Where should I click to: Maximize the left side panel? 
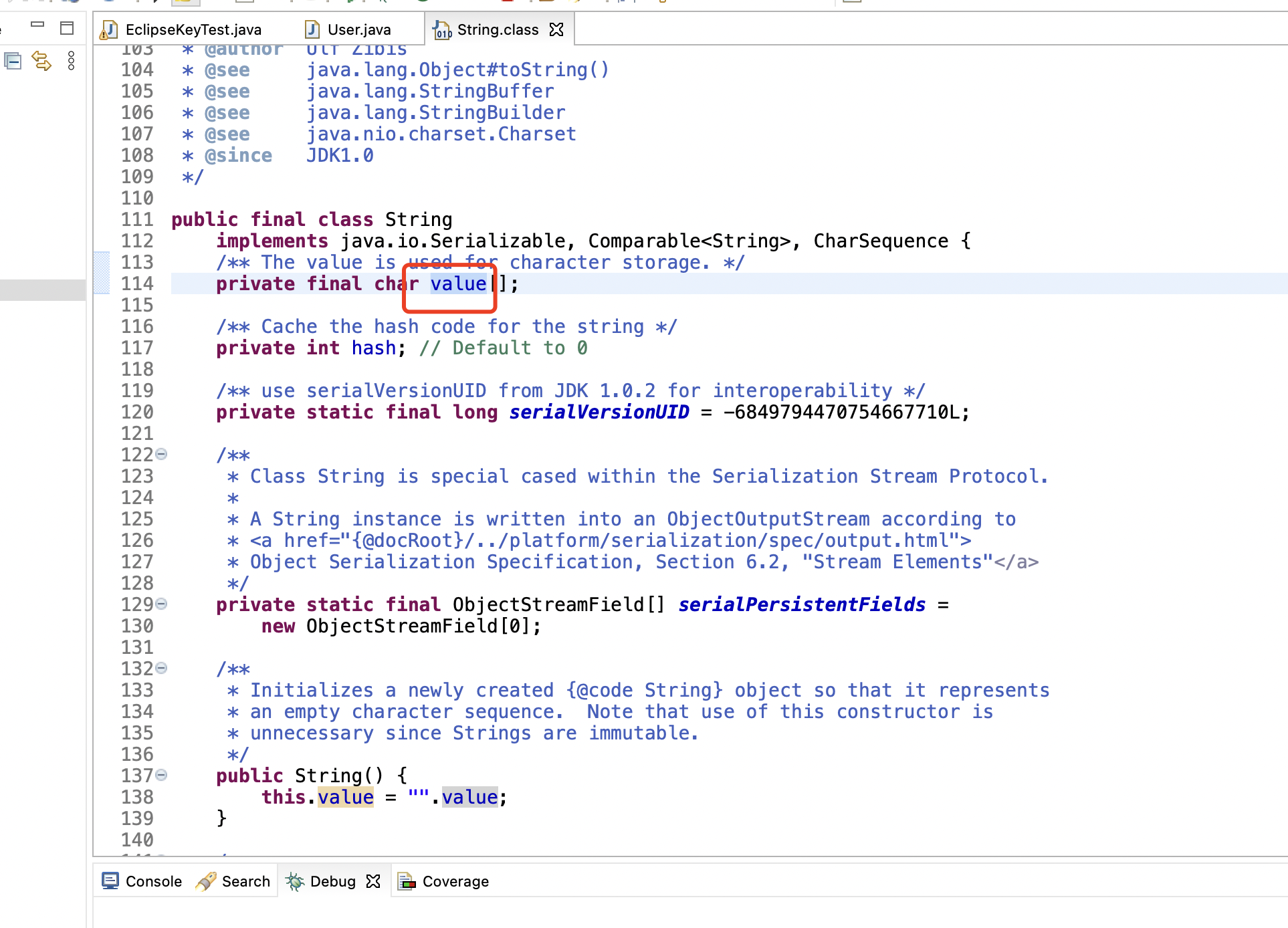pos(67,28)
